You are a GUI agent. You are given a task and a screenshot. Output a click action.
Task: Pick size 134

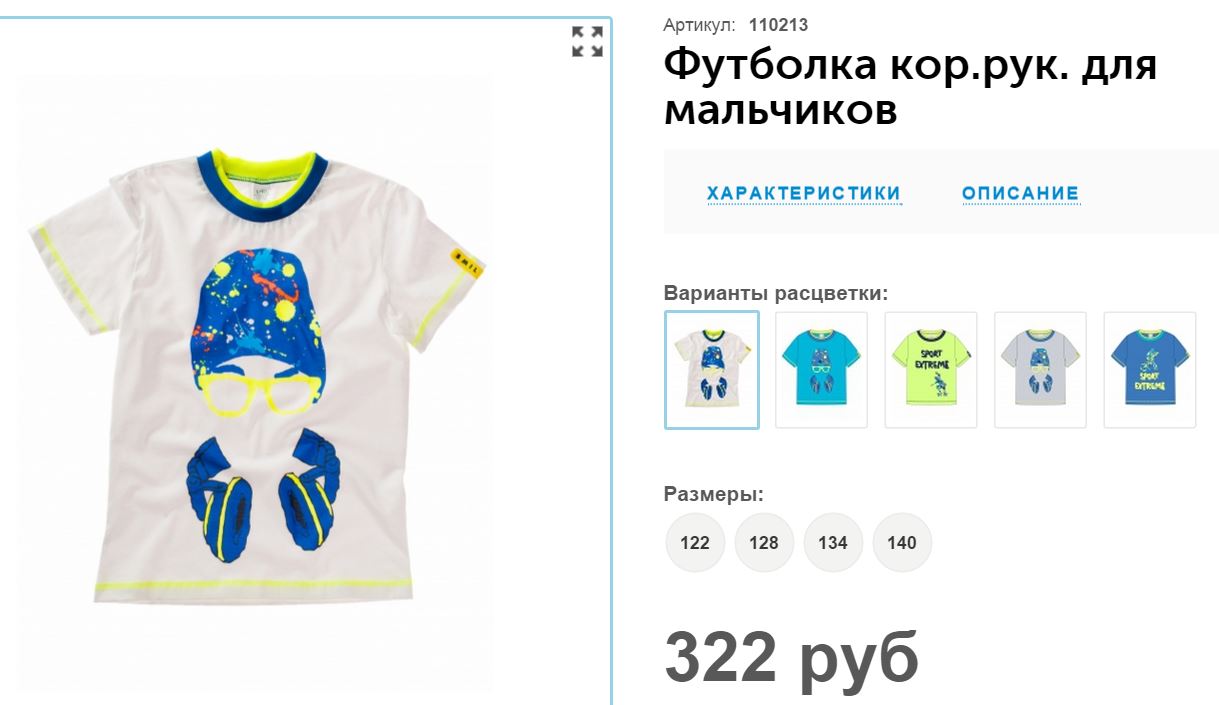[833, 543]
